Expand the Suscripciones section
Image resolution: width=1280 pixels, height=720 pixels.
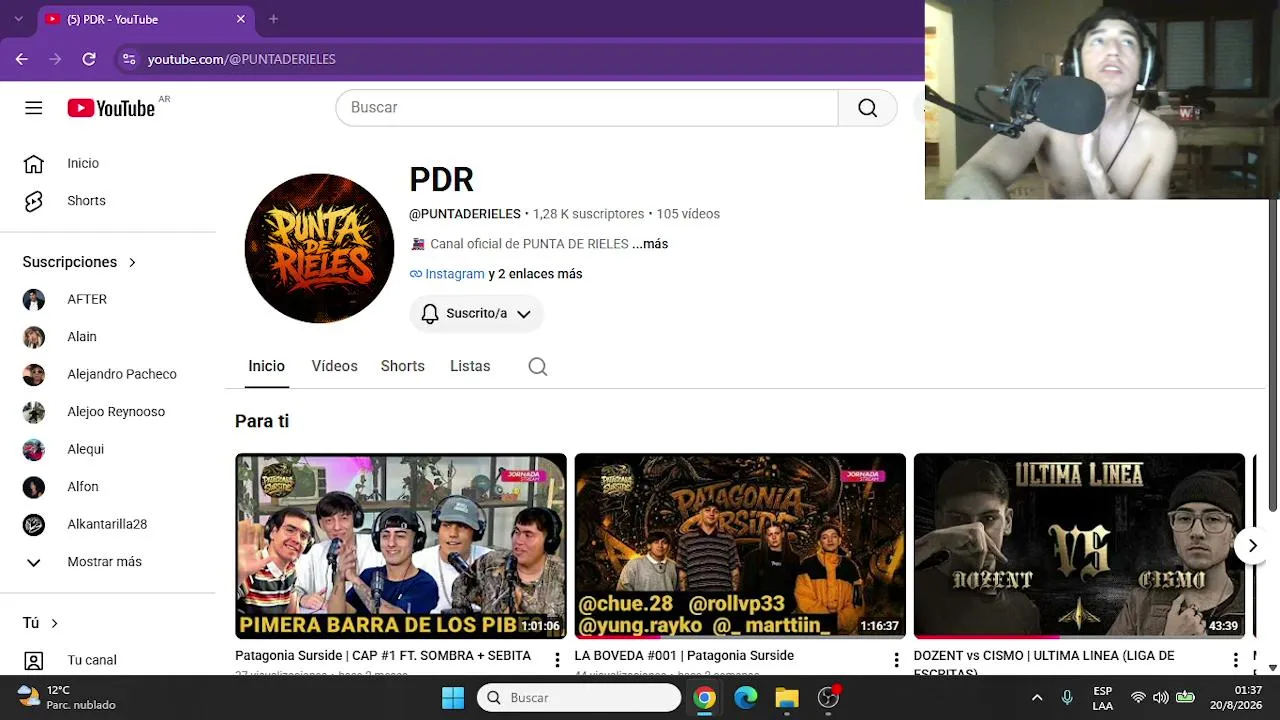[79, 262]
